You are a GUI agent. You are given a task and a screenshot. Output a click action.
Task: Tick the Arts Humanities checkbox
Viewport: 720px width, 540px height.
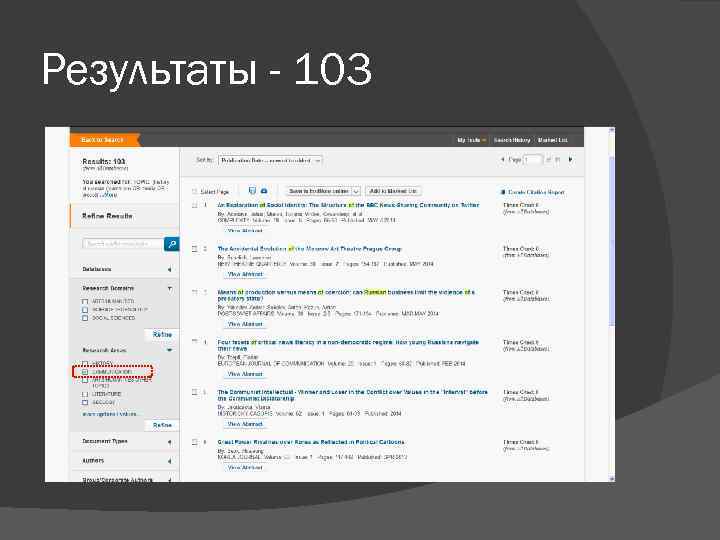click(x=85, y=302)
